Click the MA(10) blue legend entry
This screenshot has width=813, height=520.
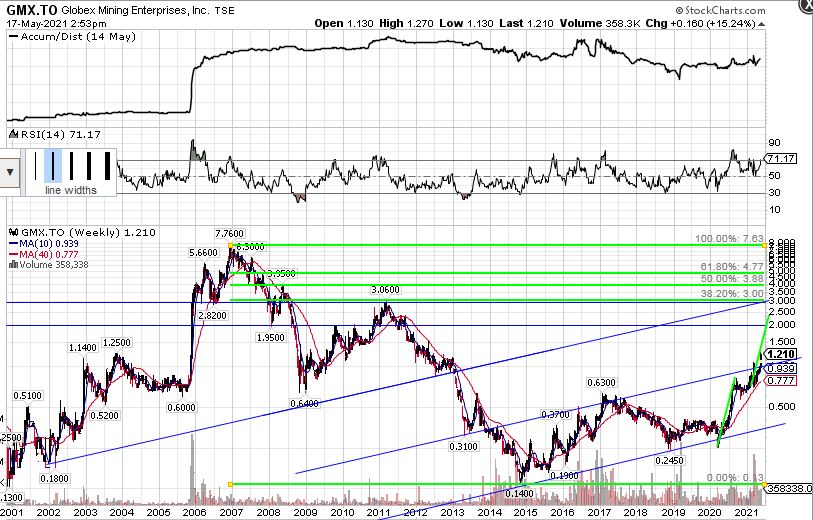coord(42,241)
